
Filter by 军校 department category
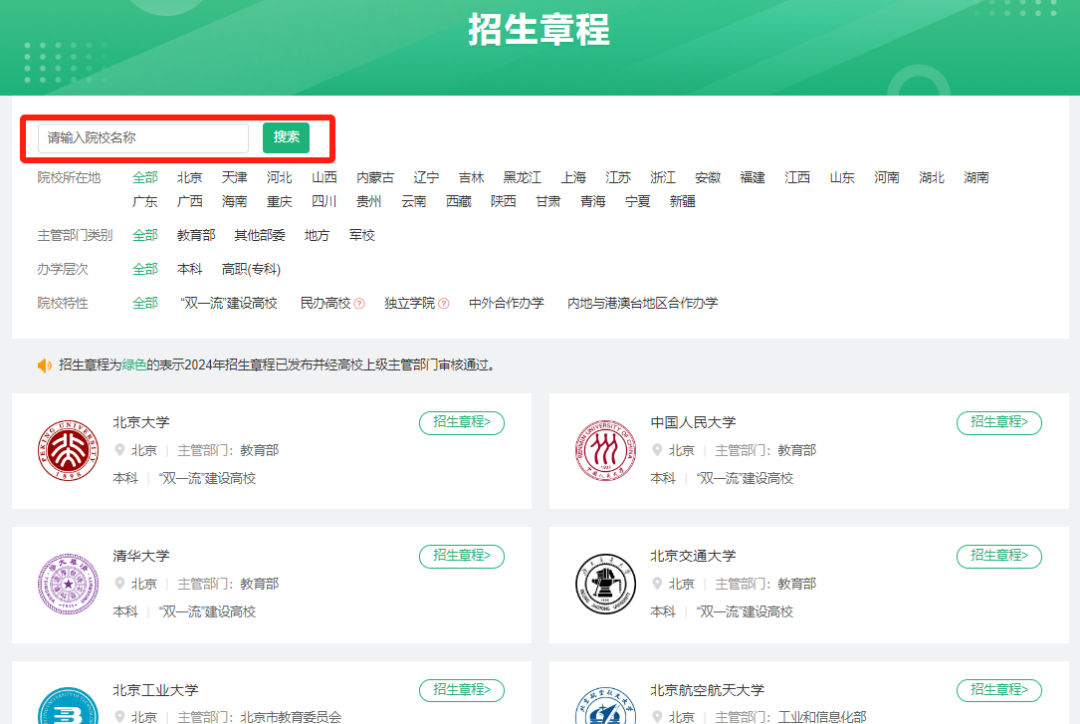(362, 236)
